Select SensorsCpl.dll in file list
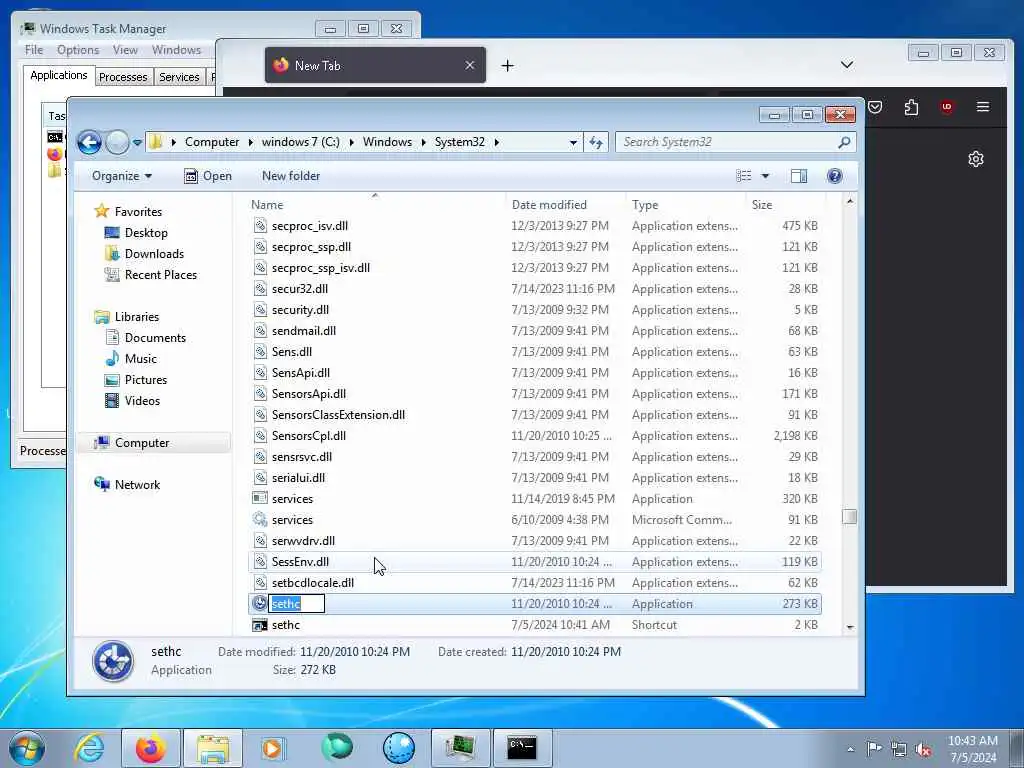This screenshot has width=1024, height=768. [x=535, y=436]
